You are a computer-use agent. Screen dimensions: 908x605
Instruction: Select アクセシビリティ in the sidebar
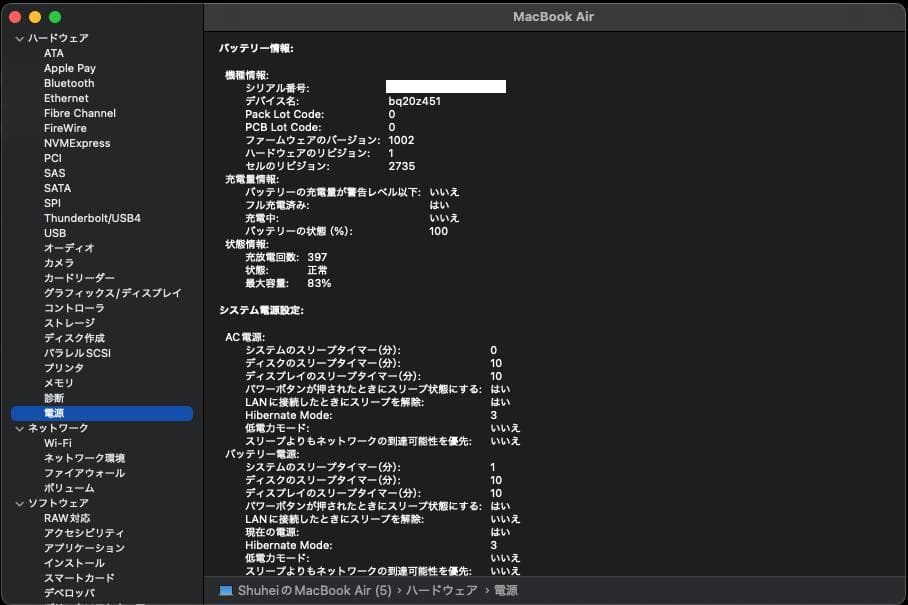tap(84, 534)
